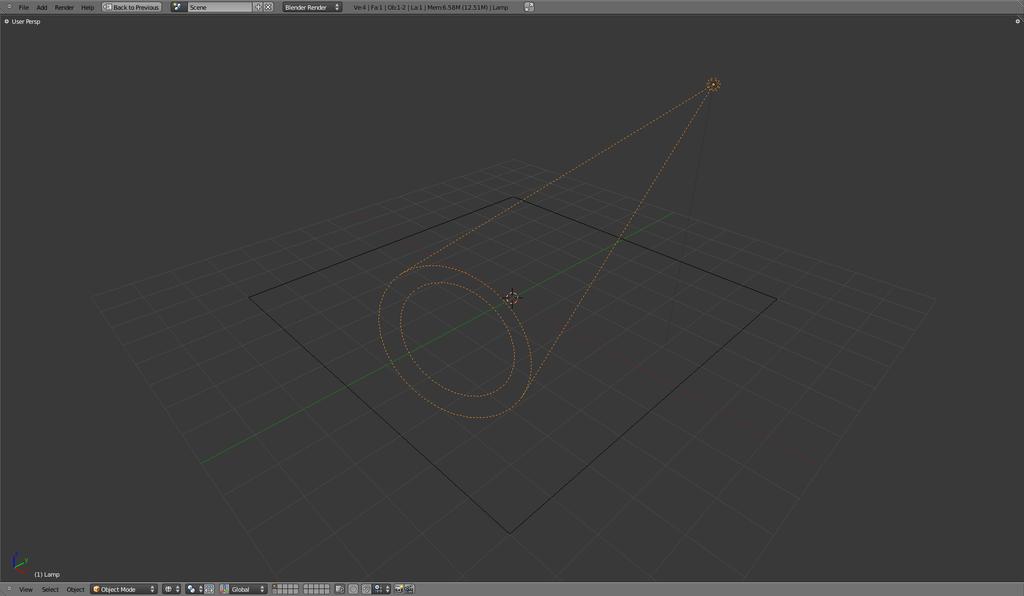Click OpenGL render image icon

(398, 589)
